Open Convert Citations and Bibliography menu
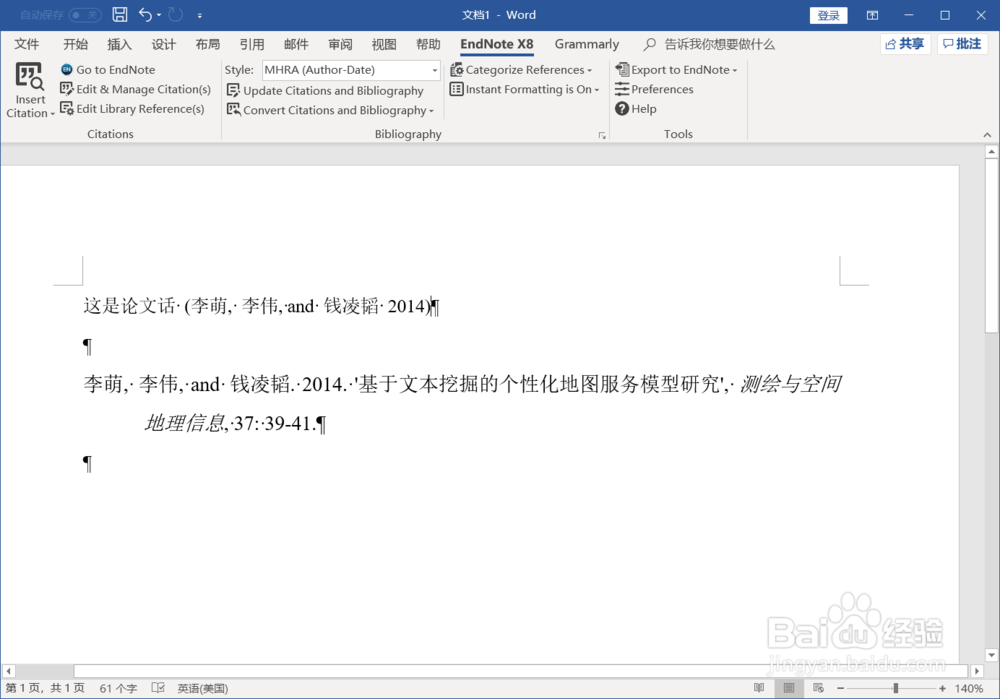This screenshot has width=1000, height=699. [330, 110]
